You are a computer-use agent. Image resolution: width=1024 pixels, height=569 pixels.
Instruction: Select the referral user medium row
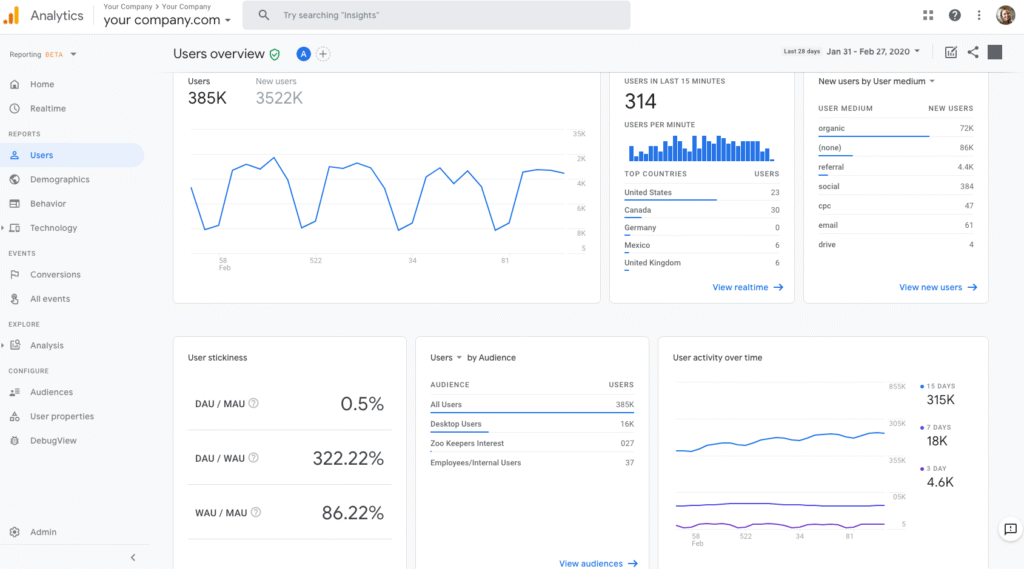click(x=895, y=168)
